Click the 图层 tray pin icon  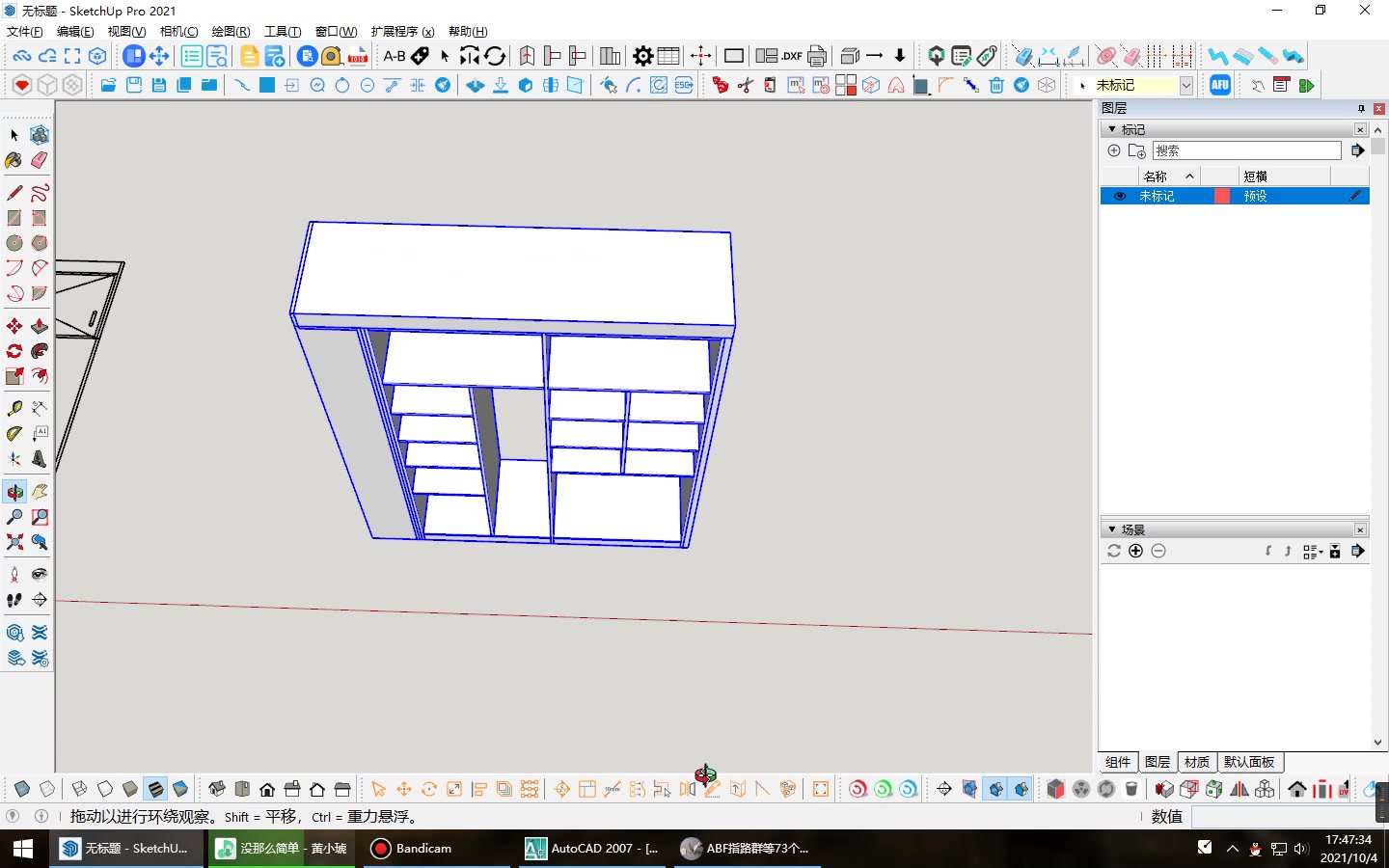tap(1361, 108)
